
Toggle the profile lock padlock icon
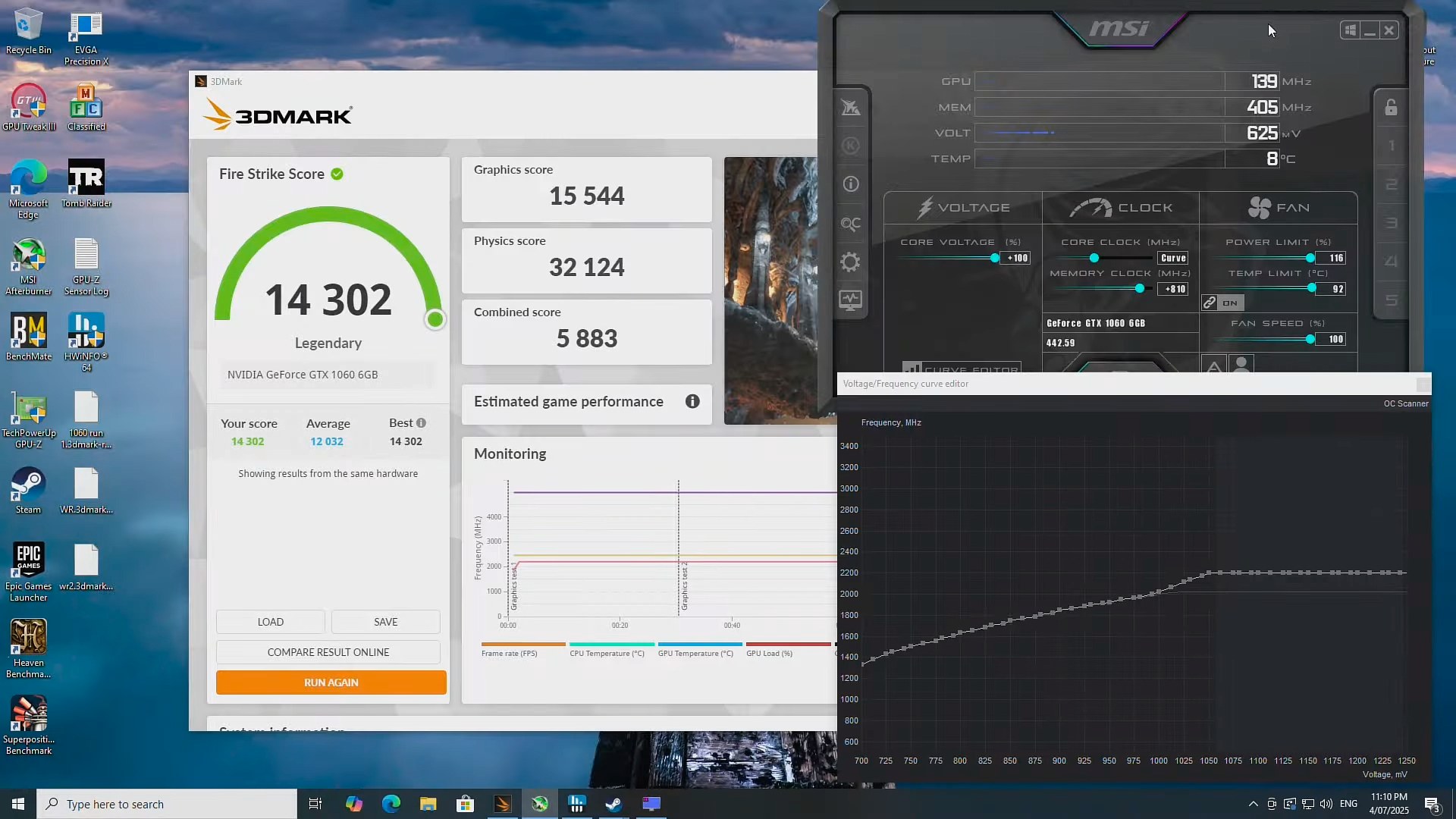1391,108
